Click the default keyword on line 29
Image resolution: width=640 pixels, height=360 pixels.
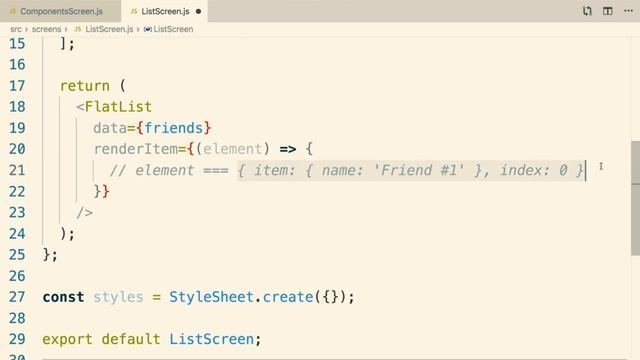click(131, 339)
